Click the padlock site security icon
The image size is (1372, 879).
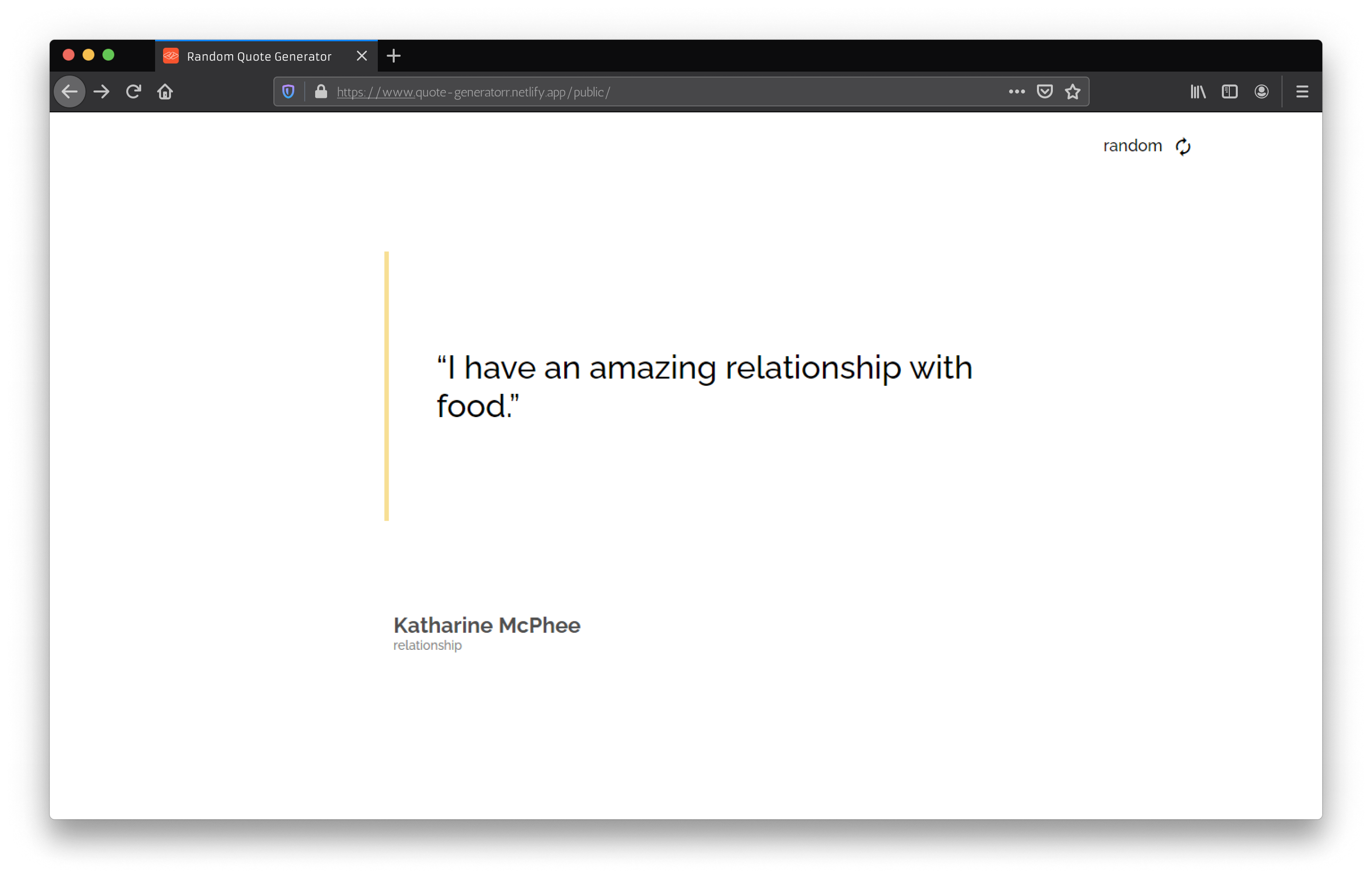[x=321, y=91]
